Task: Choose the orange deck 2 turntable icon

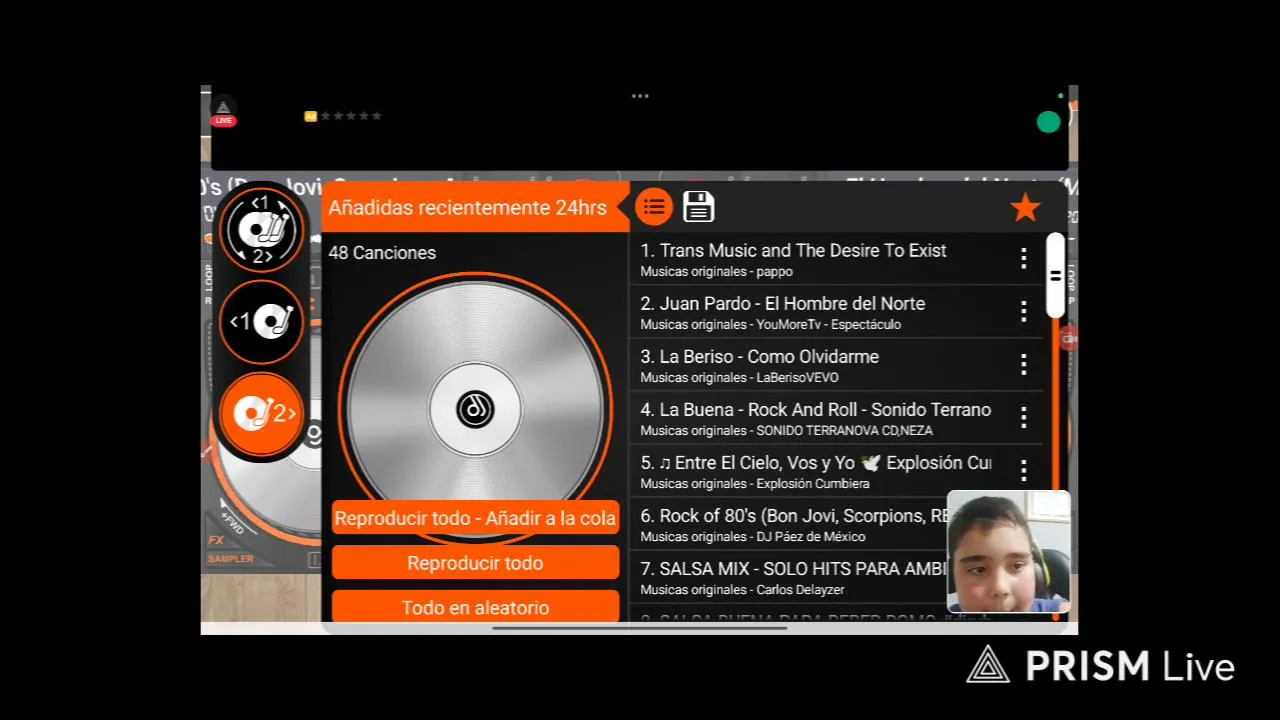Action: coord(261,414)
